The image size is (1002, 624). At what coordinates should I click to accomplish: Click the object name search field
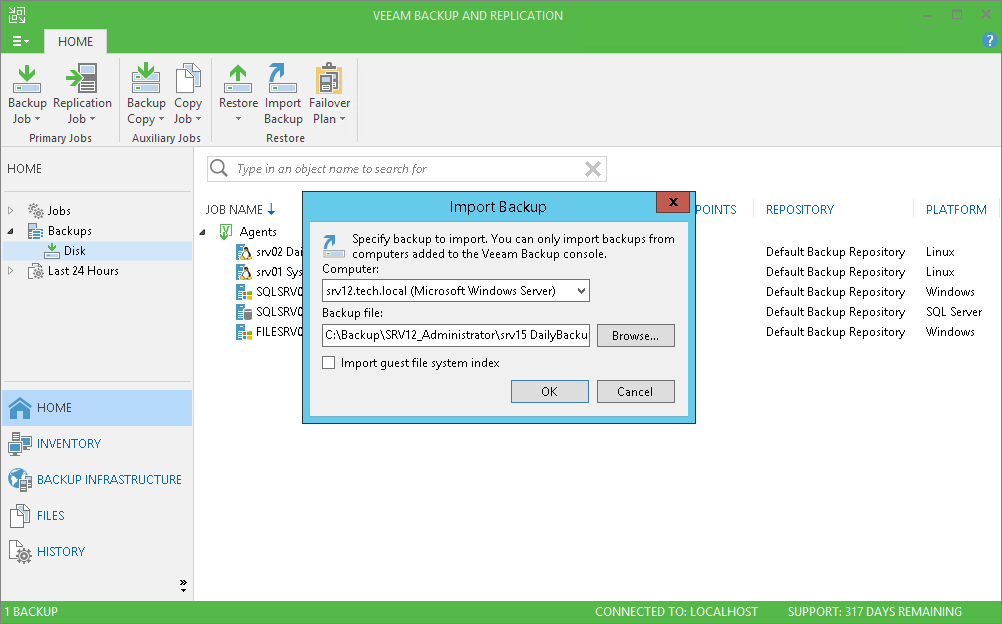click(407, 169)
